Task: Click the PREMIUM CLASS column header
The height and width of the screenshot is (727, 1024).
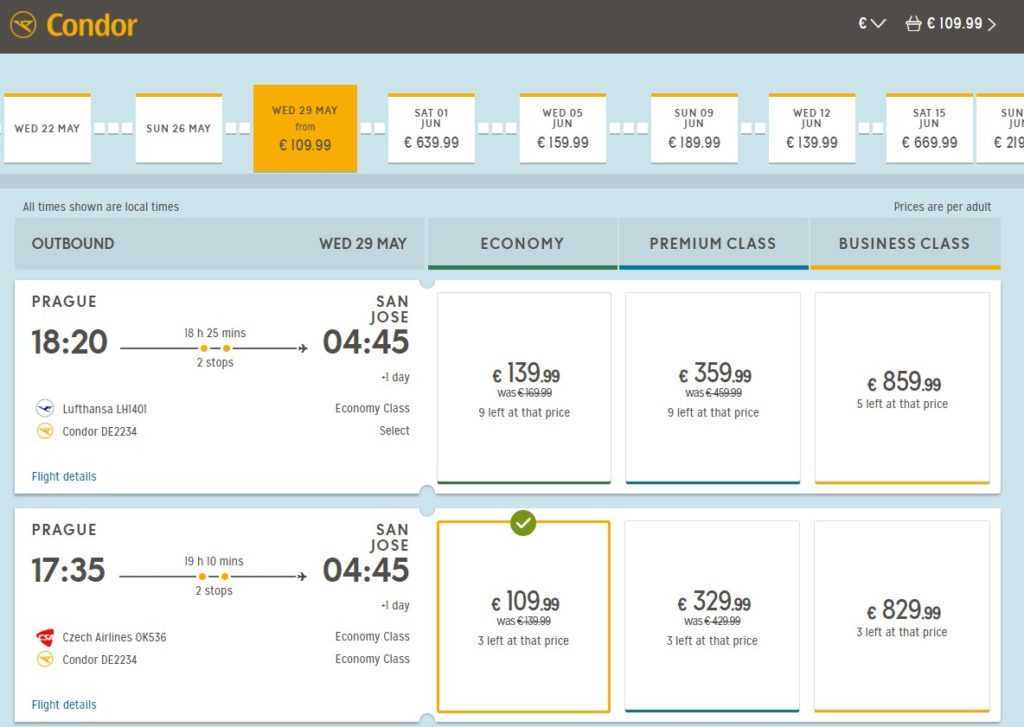Action: pyautogui.click(x=713, y=244)
